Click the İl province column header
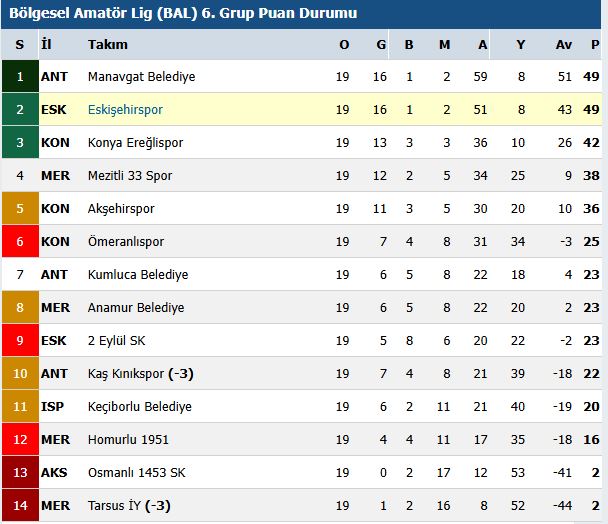 click(x=46, y=44)
